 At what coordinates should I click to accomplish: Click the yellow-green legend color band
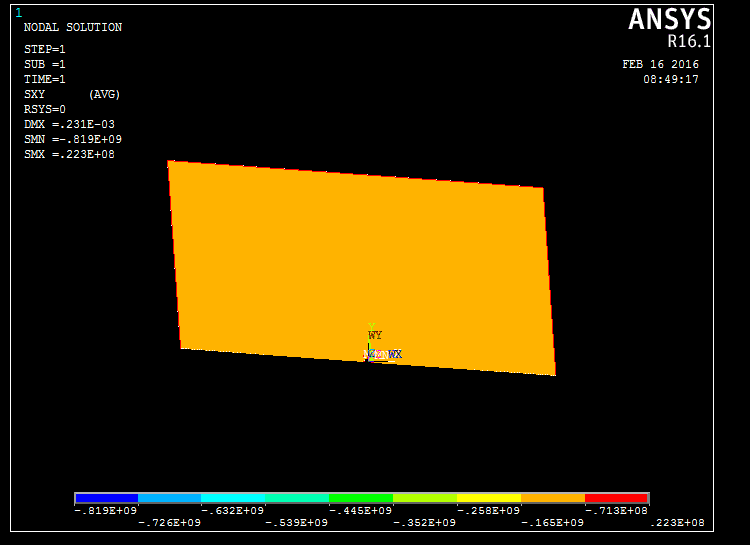(425, 498)
